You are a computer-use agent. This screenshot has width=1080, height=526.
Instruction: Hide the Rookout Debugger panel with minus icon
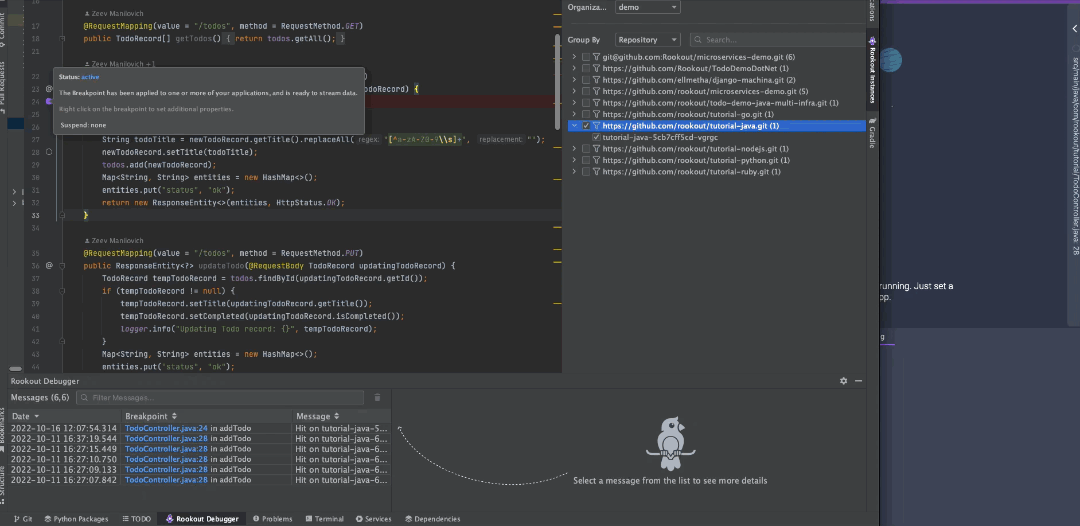click(x=858, y=381)
